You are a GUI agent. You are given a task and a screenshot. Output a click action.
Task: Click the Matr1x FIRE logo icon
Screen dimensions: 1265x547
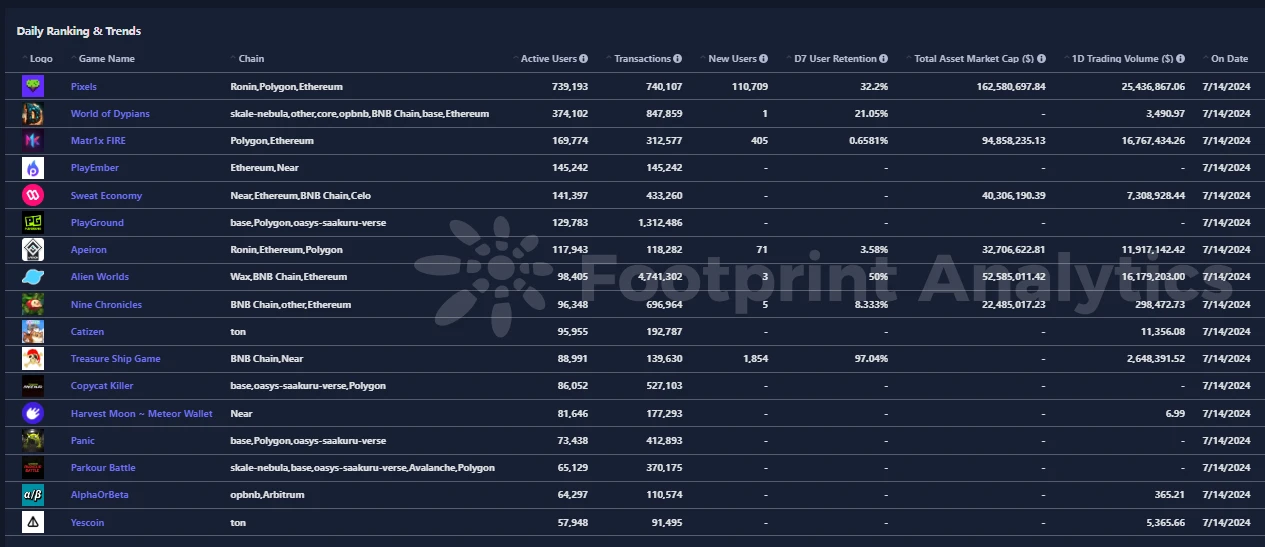tap(33, 141)
